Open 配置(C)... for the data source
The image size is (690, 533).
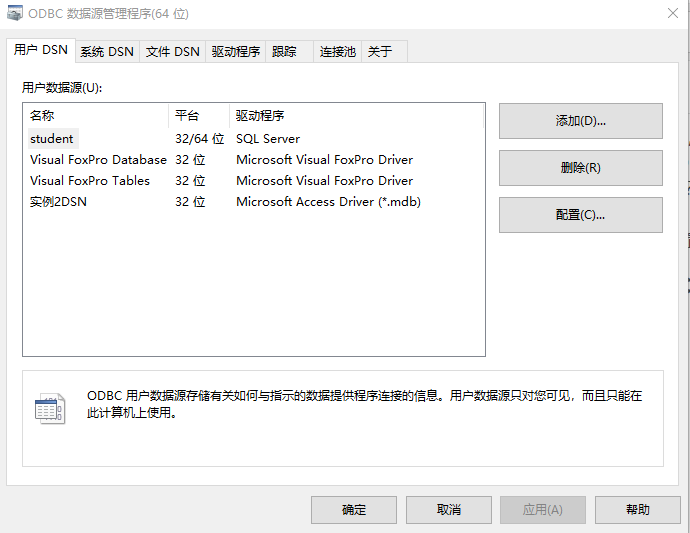[580, 215]
